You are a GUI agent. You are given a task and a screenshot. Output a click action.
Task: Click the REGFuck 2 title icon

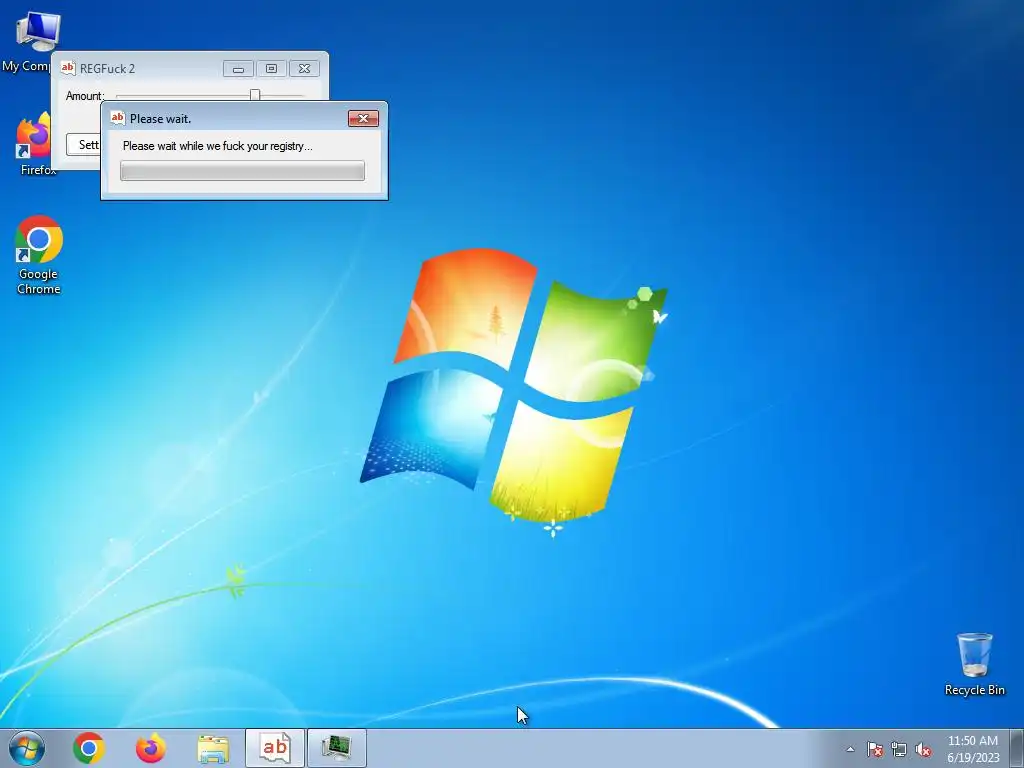[x=67, y=68]
